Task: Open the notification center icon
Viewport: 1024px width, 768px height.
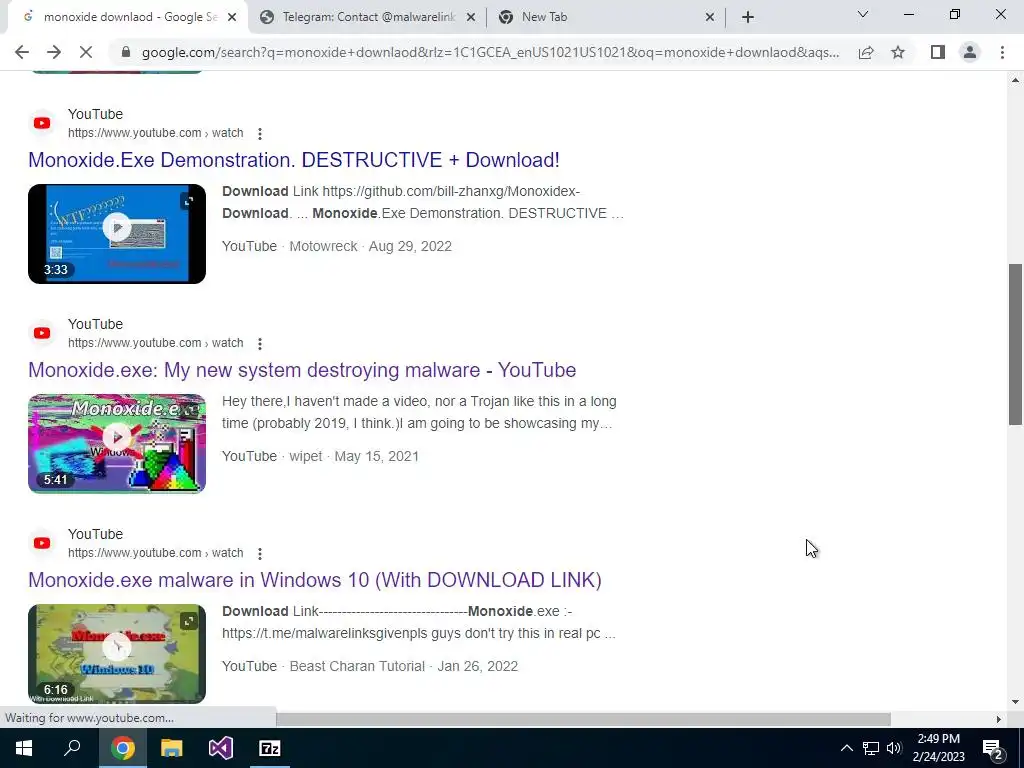Action: click(993, 749)
